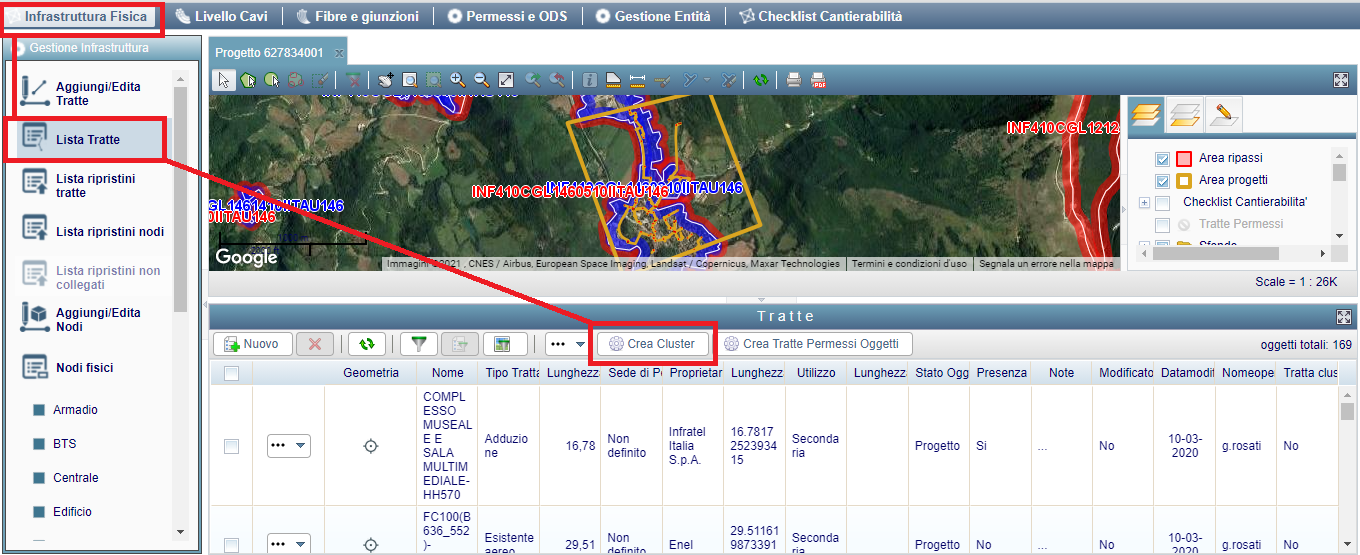Open the table filter funnel

[x=419, y=344]
